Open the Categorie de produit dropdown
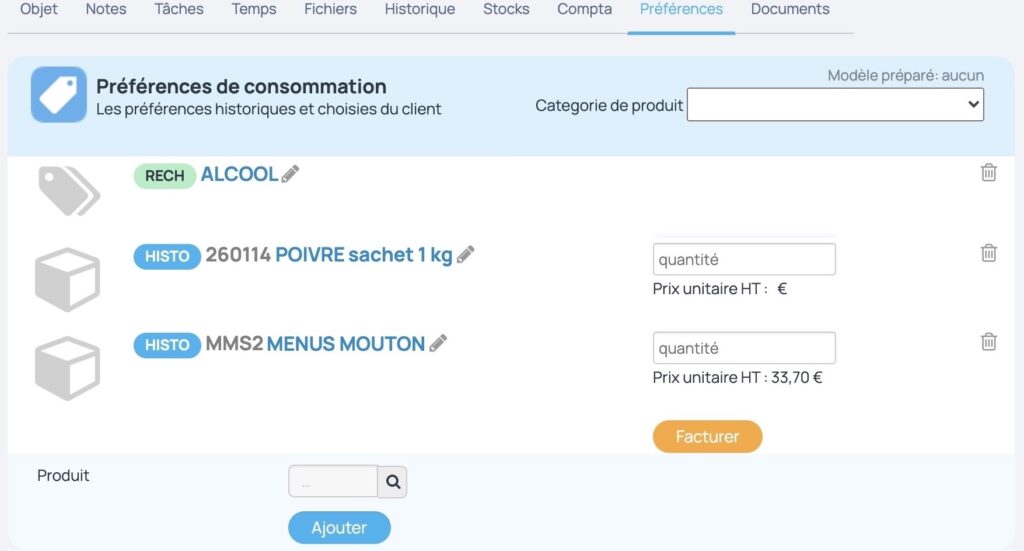This screenshot has height=551, width=1024. tap(835, 104)
